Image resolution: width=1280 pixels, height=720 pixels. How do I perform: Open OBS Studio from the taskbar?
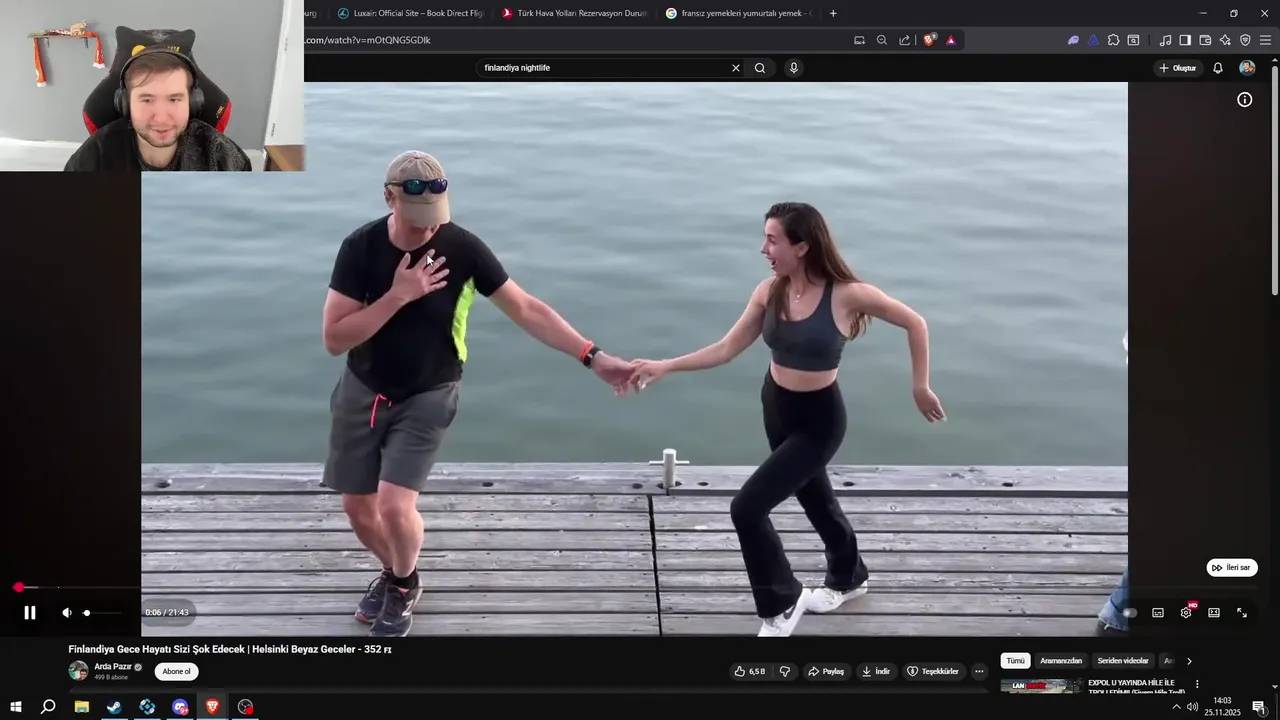click(x=245, y=707)
